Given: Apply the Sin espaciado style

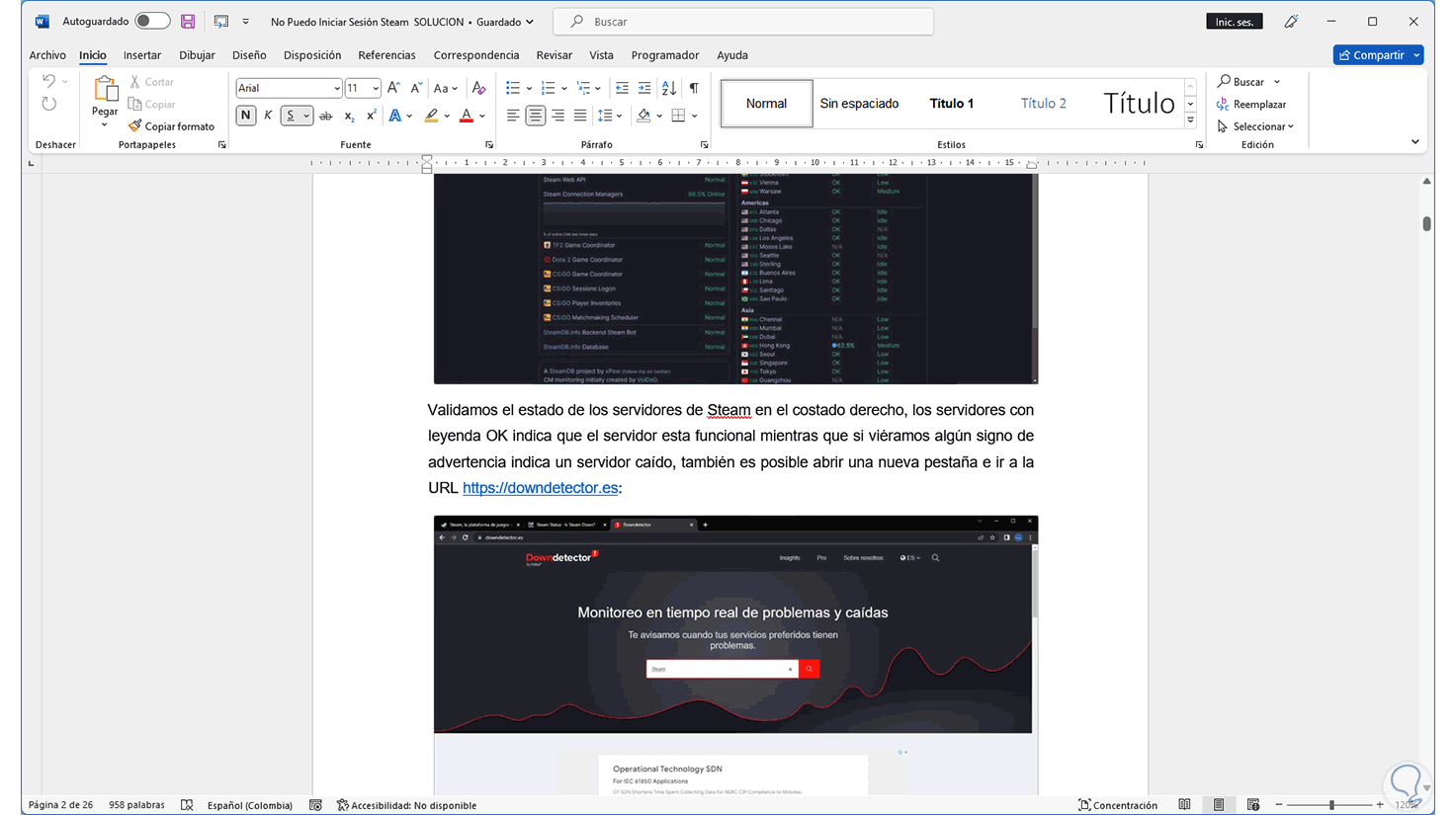Looking at the screenshot, I should (859, 104).
